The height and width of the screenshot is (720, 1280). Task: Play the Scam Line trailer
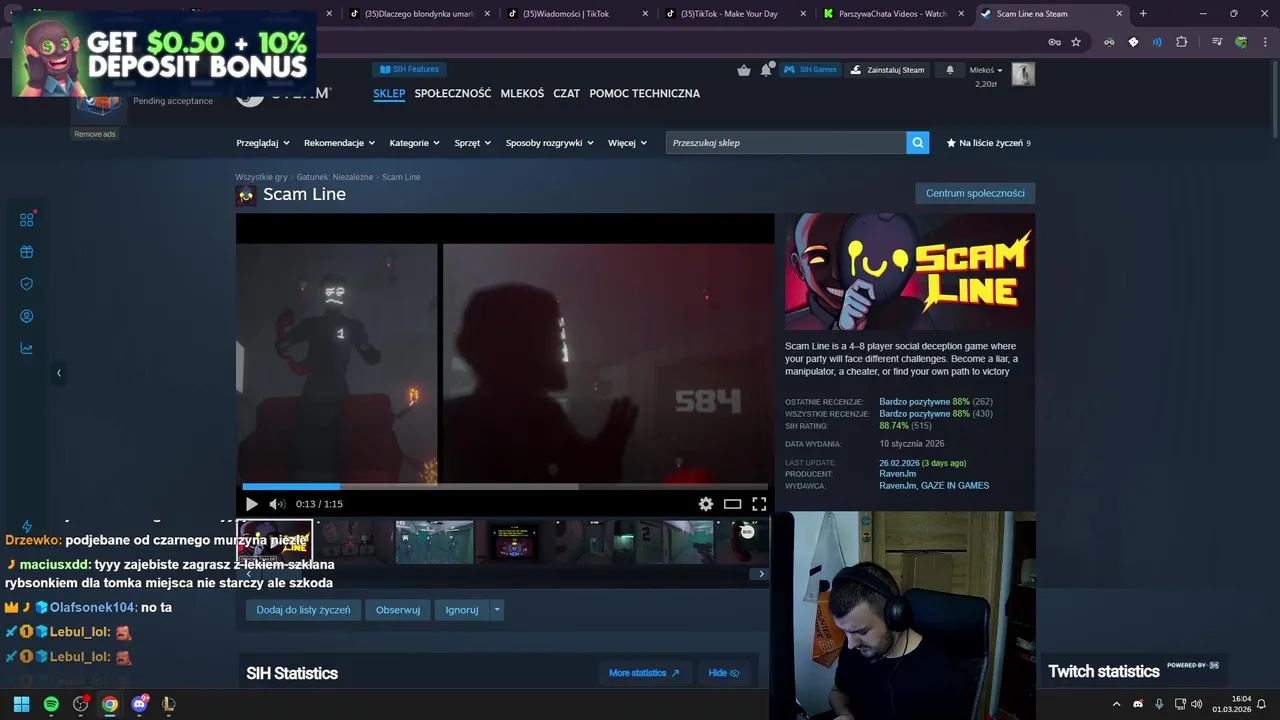[251, 504]
